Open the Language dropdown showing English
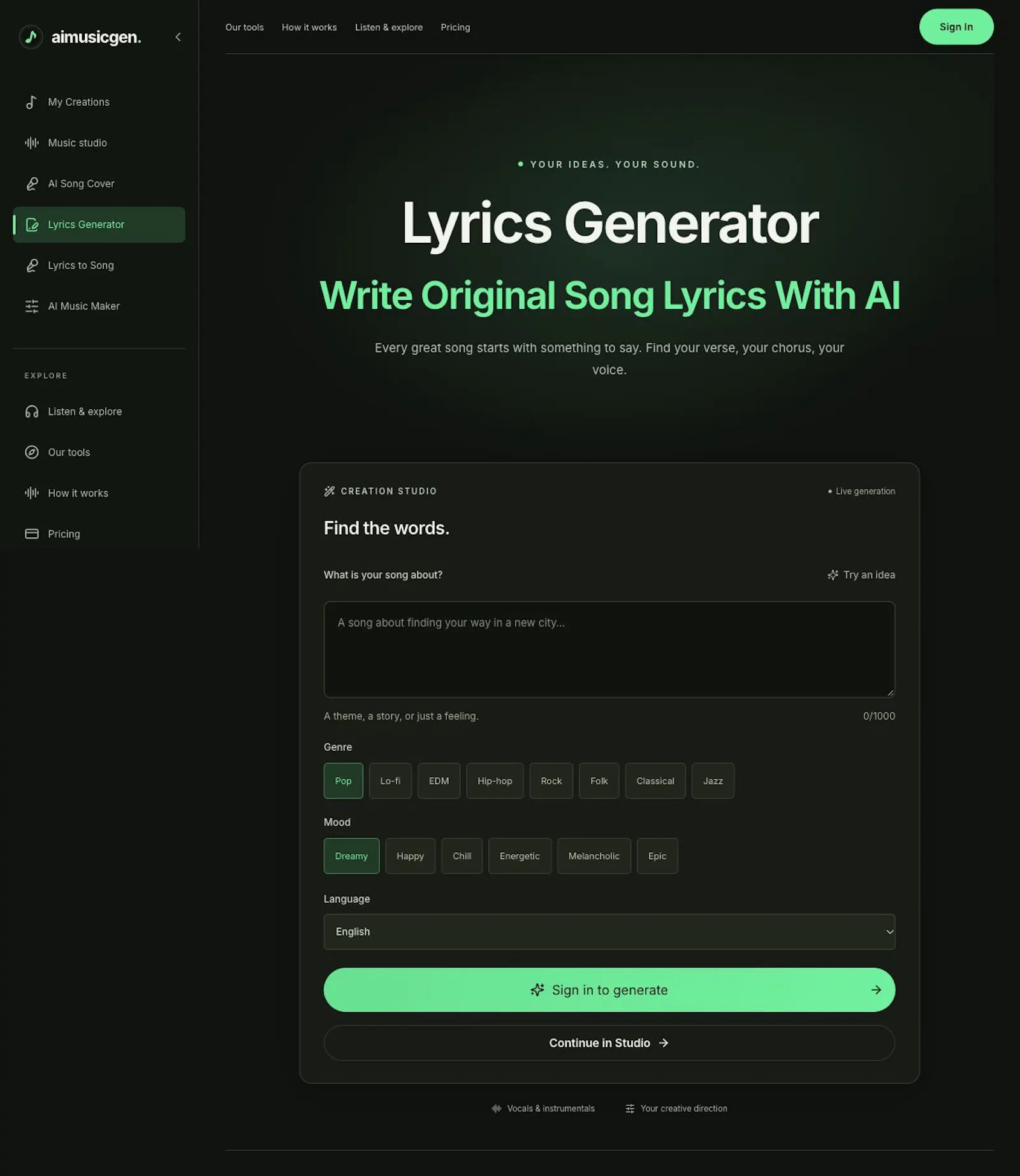The height and width of the screenshot is (1176, 1020). point(609,932)
